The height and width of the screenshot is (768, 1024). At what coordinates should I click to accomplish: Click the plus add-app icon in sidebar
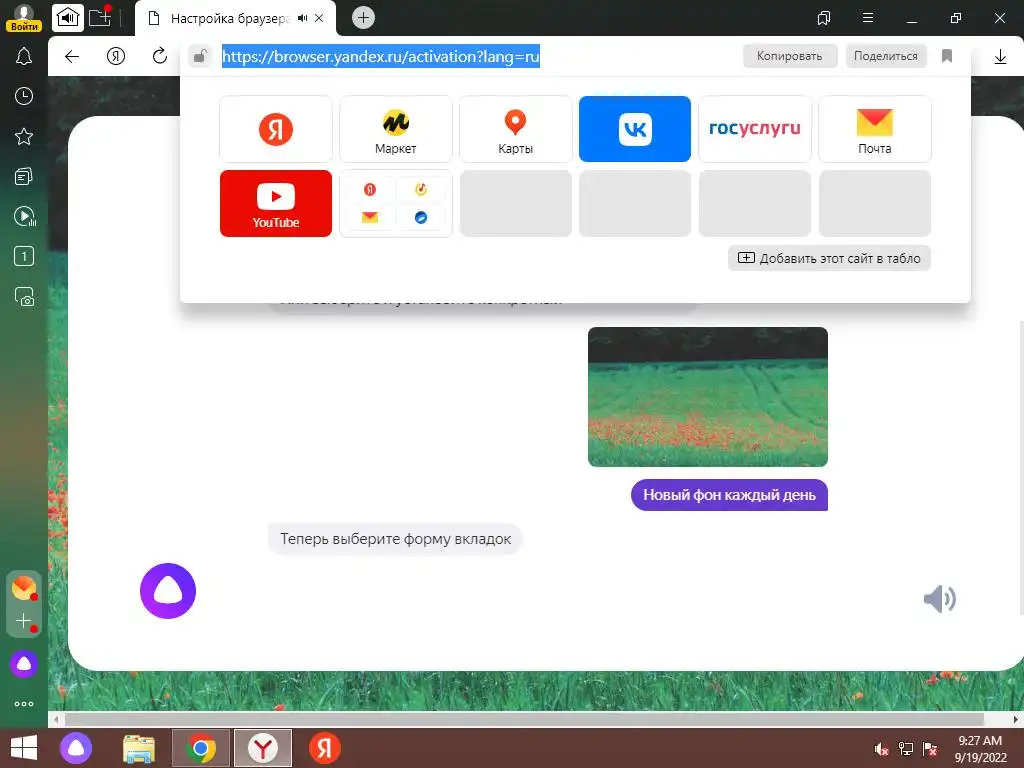(24, 620)
